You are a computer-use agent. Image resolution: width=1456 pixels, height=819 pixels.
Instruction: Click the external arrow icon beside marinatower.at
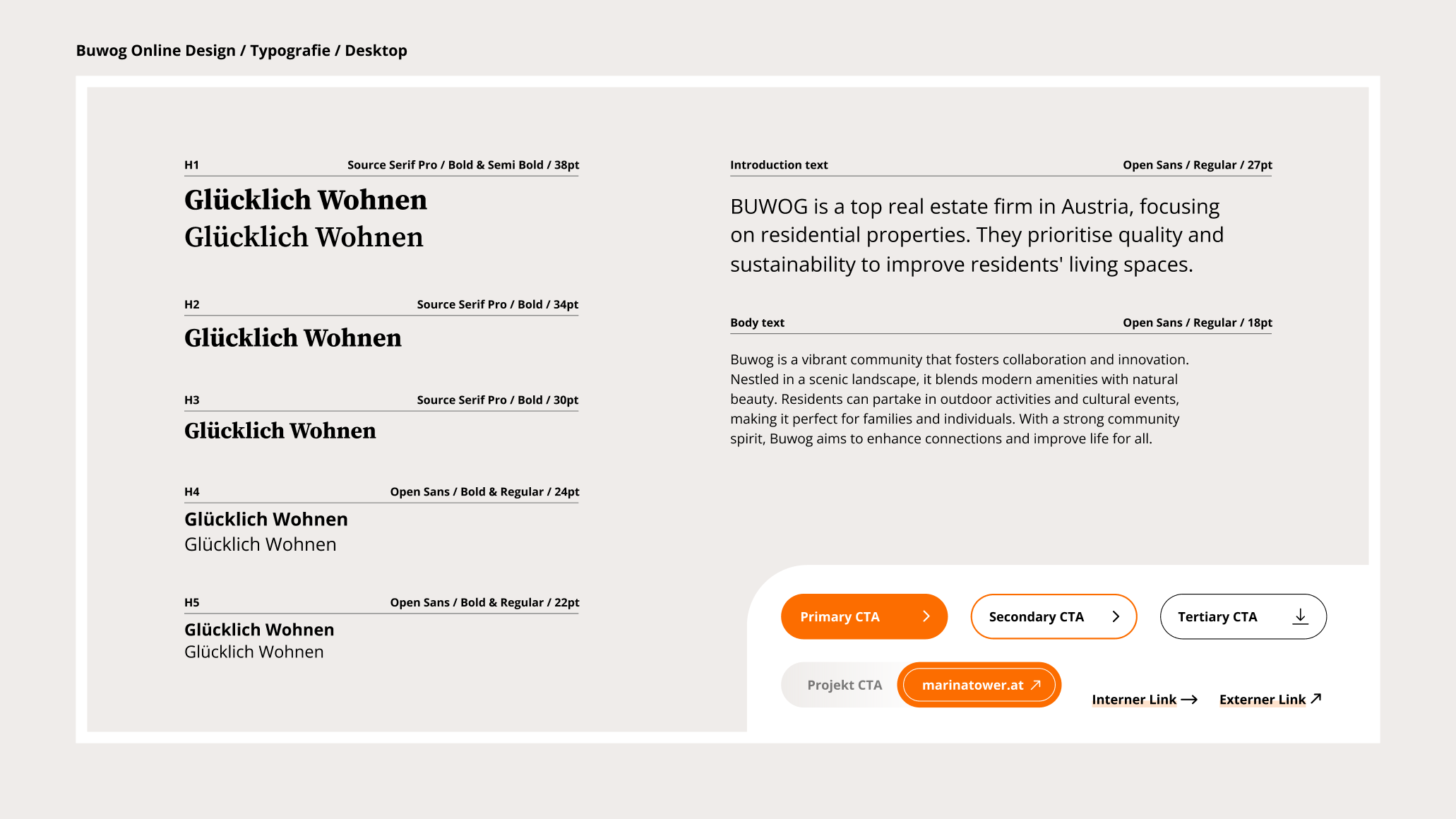1036,685
